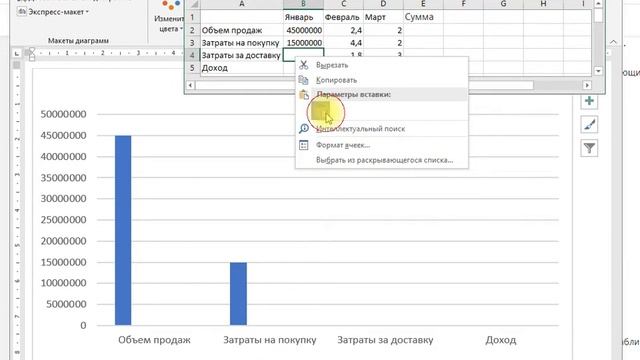Click chart axis value 50000000
This screenshot has height=360, width=640.
[64, 114]
